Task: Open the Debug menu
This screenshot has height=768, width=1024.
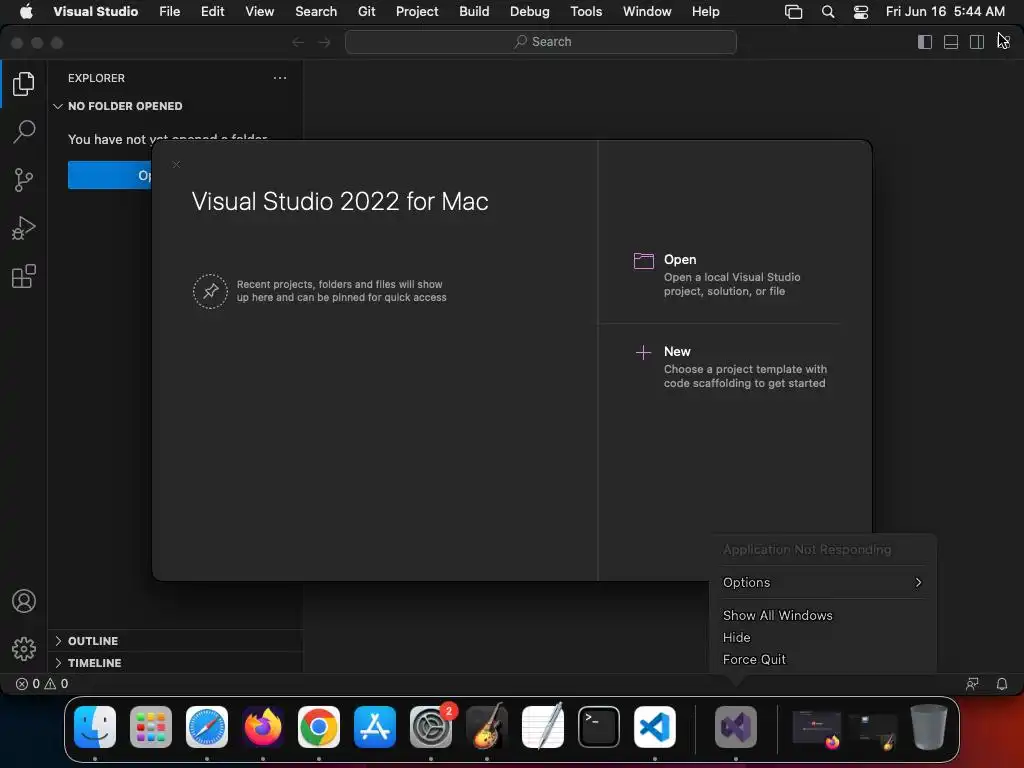Action: [x=530, y=11]
